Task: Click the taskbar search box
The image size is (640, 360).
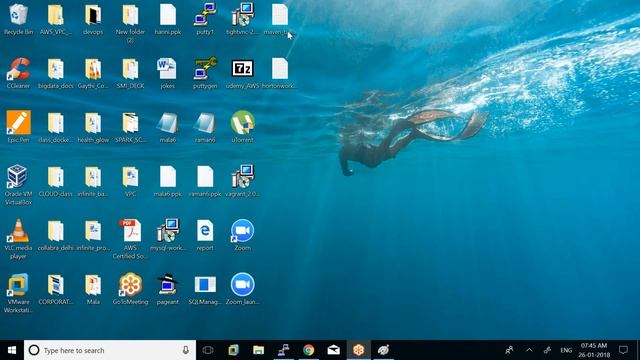Action: 110,350
